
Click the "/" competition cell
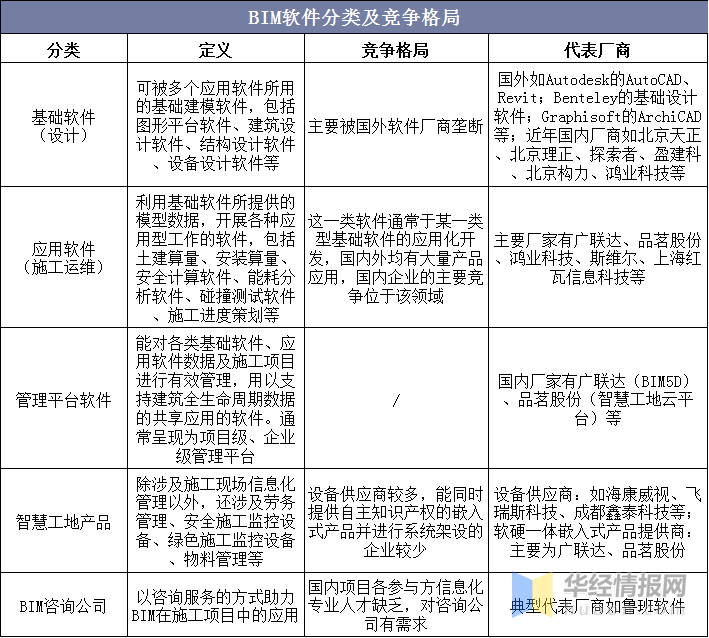[396, 400]
